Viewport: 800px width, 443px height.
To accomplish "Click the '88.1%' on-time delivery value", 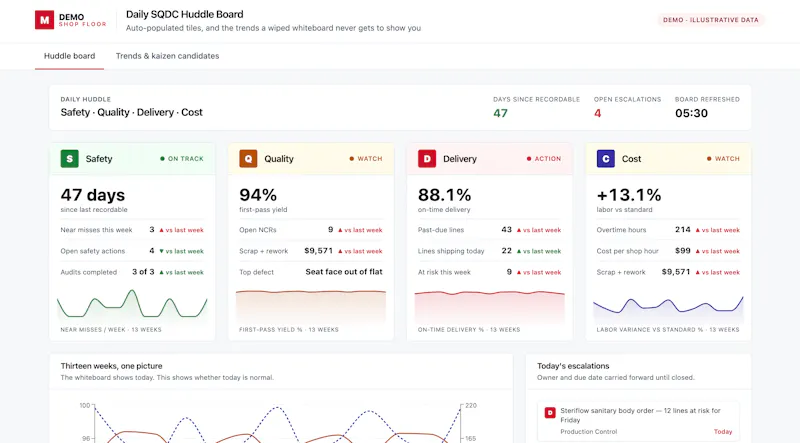I will click(x=444, y=195).
